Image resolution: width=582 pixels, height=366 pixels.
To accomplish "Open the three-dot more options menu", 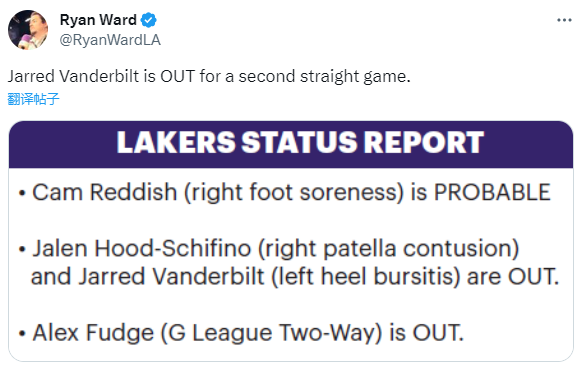I will tap(564, 20).
